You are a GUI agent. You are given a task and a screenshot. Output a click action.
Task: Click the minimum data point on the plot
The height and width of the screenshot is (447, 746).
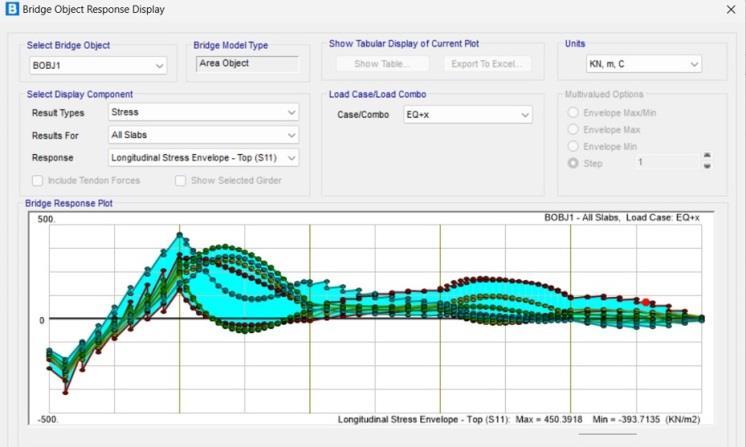tap(66, 392)
